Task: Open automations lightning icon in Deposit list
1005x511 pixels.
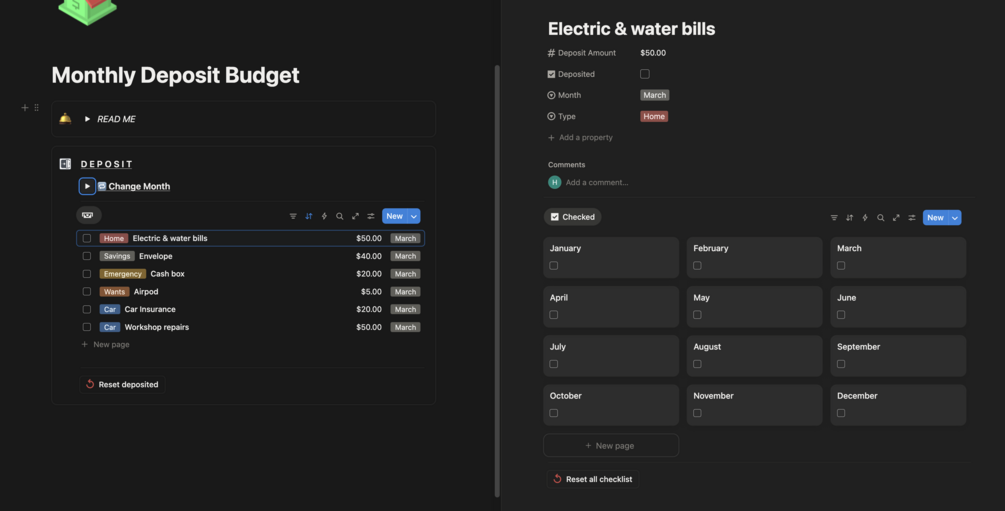Action: point(324,216)
